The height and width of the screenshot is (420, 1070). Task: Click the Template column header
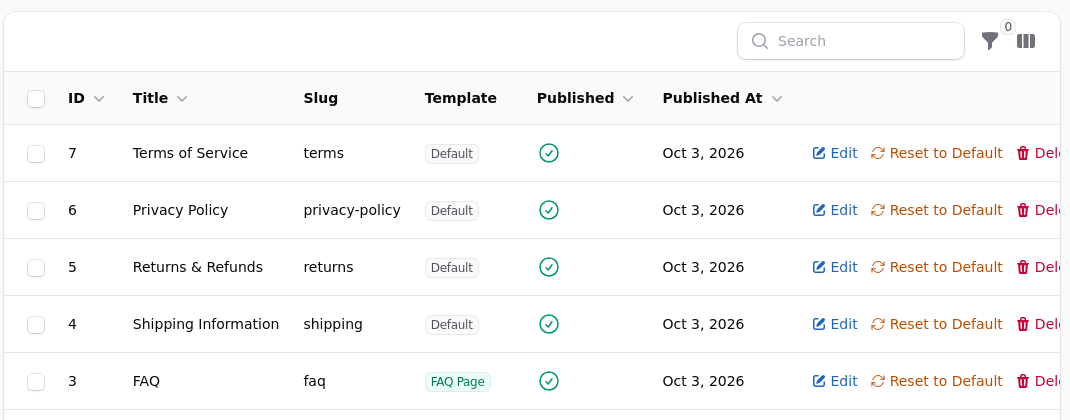(461, 98)
